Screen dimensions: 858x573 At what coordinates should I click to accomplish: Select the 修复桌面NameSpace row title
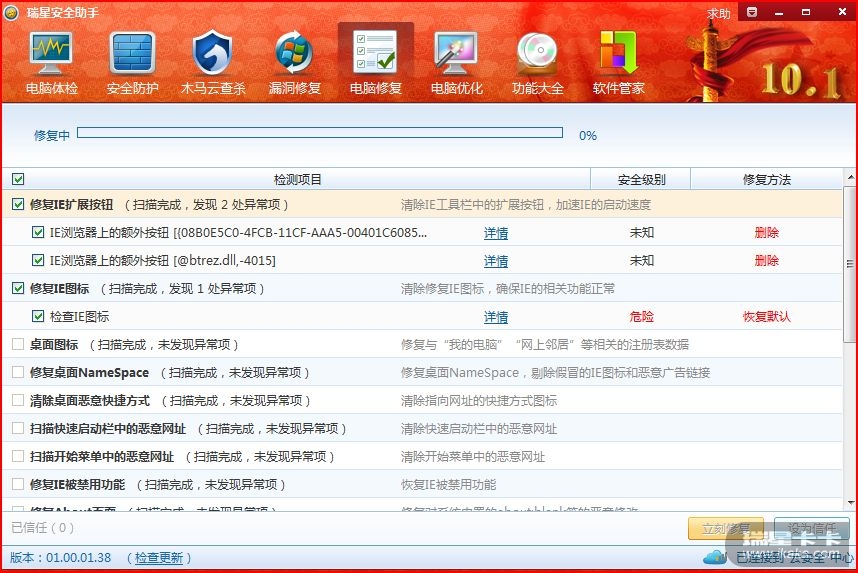pos(89,373)
